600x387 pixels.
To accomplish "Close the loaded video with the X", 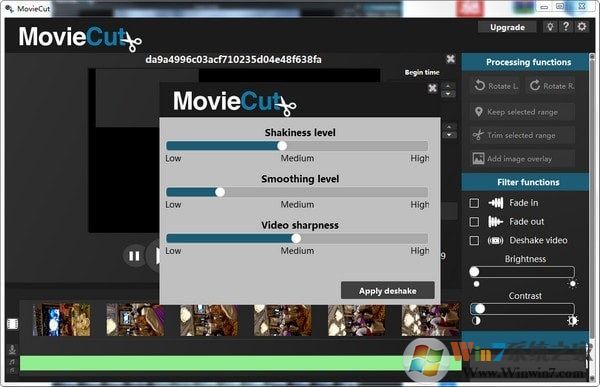I will point(451,59).
